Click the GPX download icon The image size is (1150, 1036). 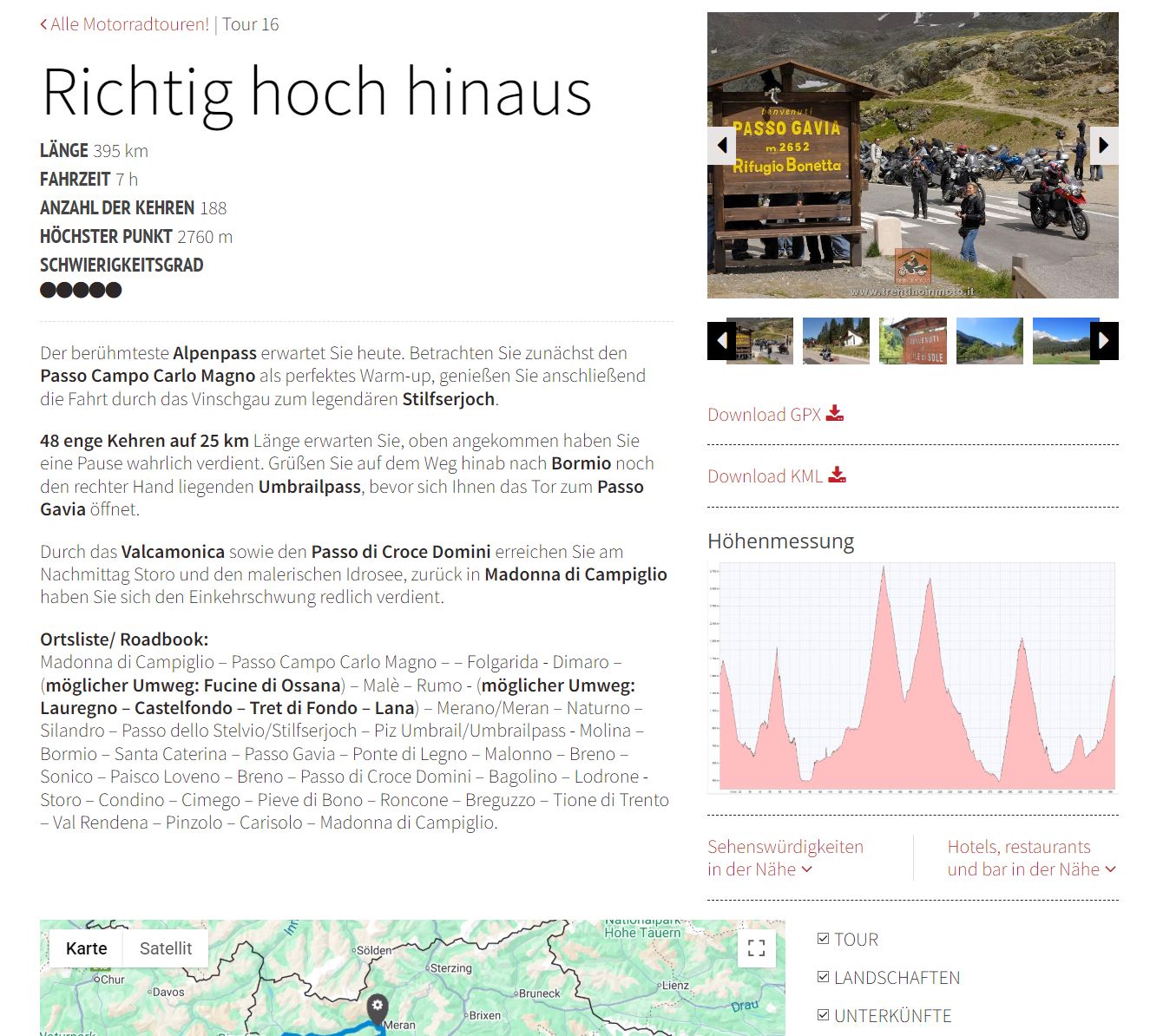(835, 413)
